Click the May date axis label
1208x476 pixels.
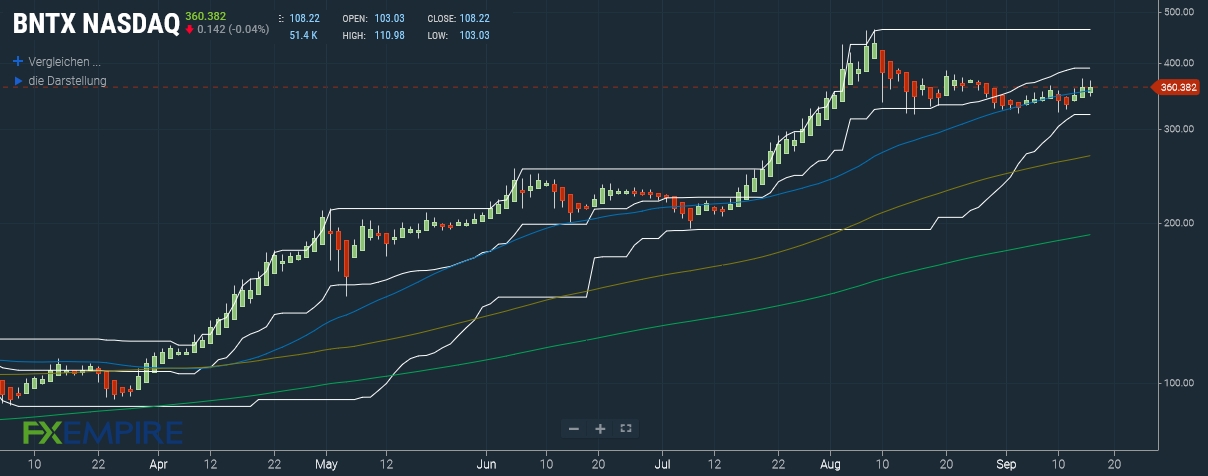[328, 465]
